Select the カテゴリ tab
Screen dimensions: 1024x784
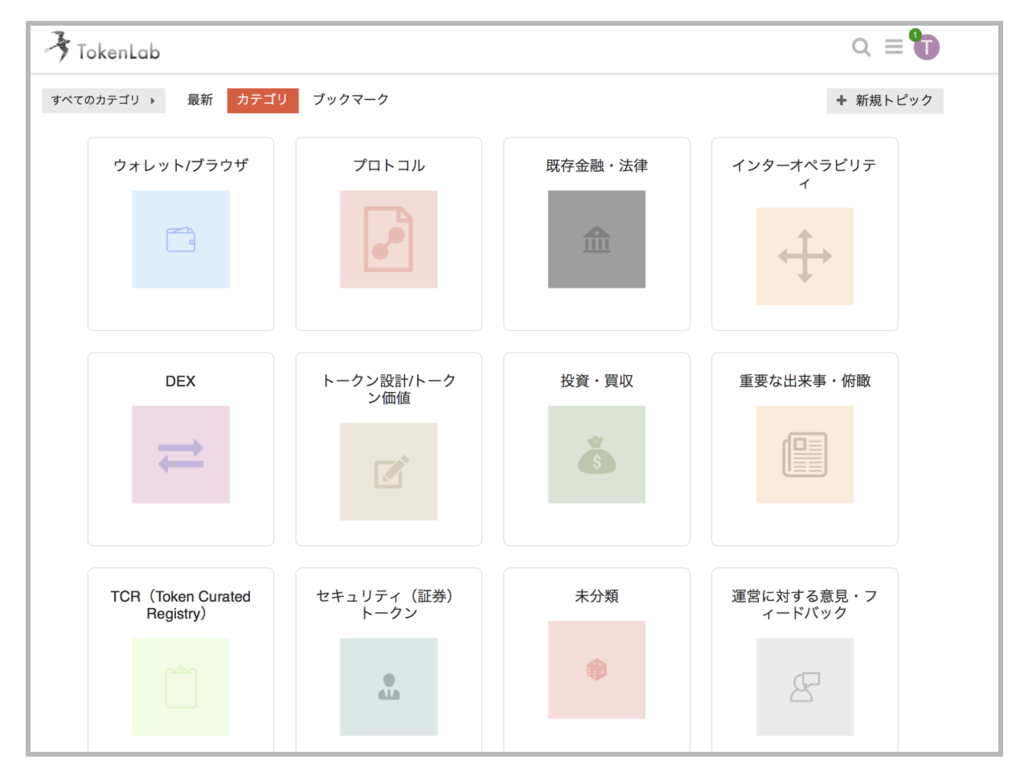263,100
